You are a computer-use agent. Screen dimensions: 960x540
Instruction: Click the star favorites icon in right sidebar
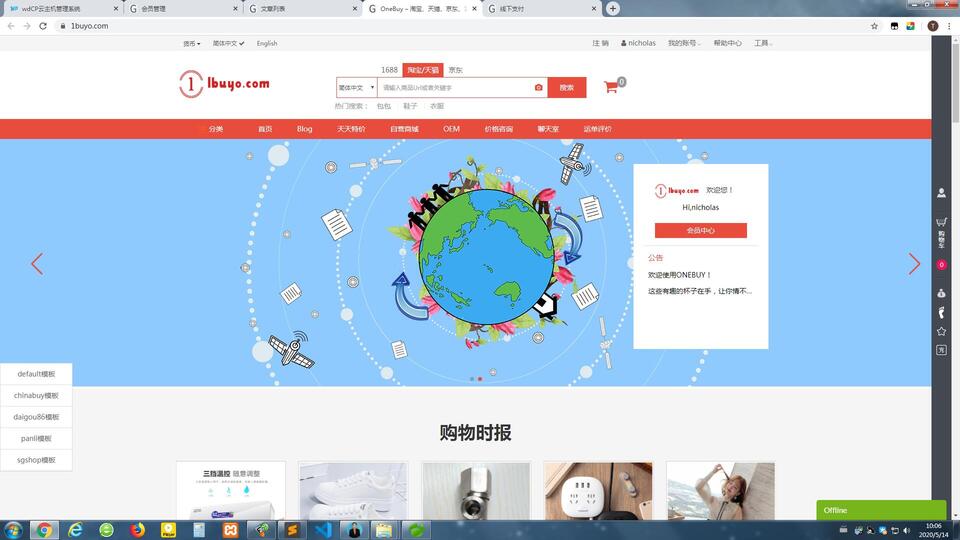[x=941, y=331]
